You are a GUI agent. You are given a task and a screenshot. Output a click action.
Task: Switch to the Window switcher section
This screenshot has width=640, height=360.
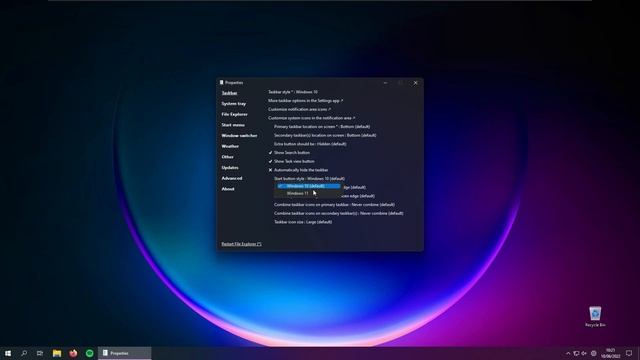coord(239,136)
